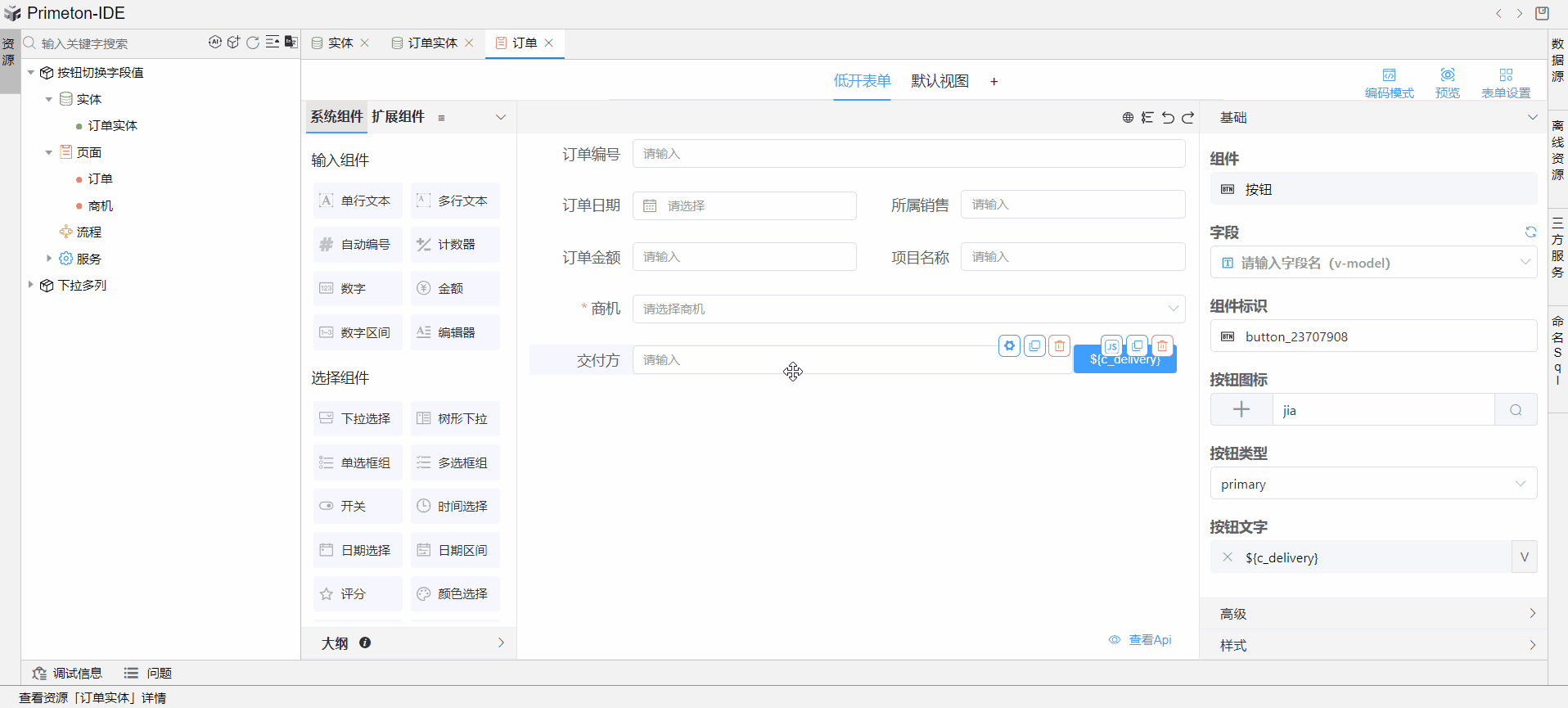The image size is (1568, 708).
Task: Click the undo arrow in canvas toolbar
Action: [x=1168, y=118]
